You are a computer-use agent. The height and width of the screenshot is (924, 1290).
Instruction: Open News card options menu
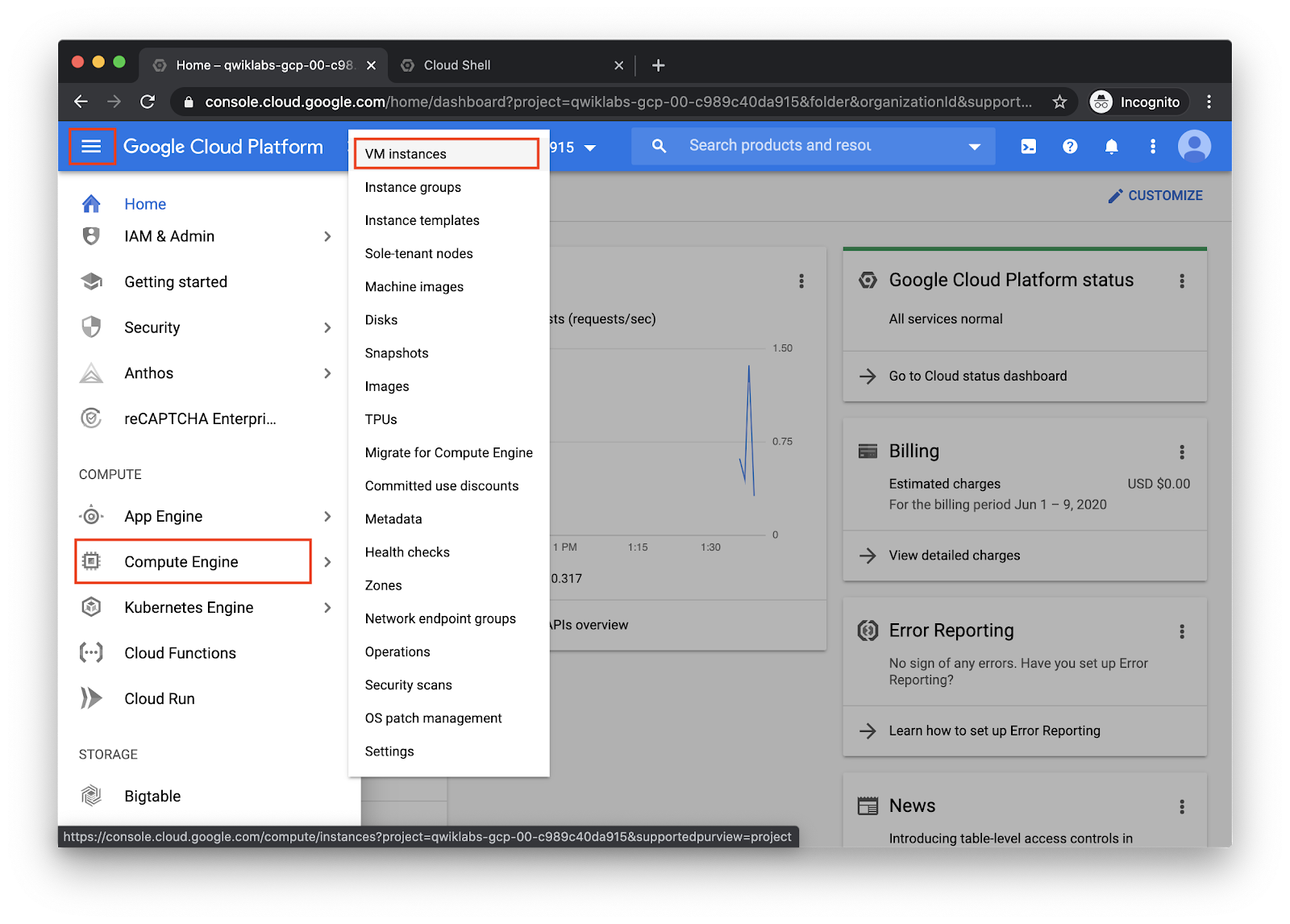(1182, 806)
